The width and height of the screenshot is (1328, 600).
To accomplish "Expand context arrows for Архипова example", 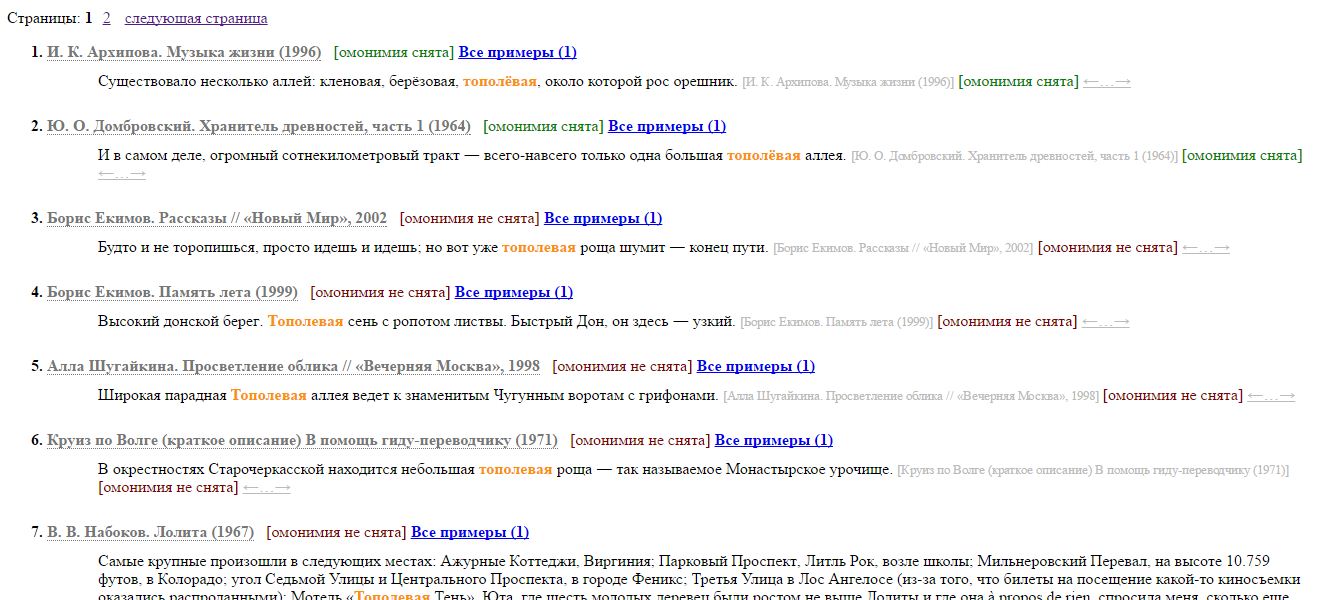I will [1106, 82].
